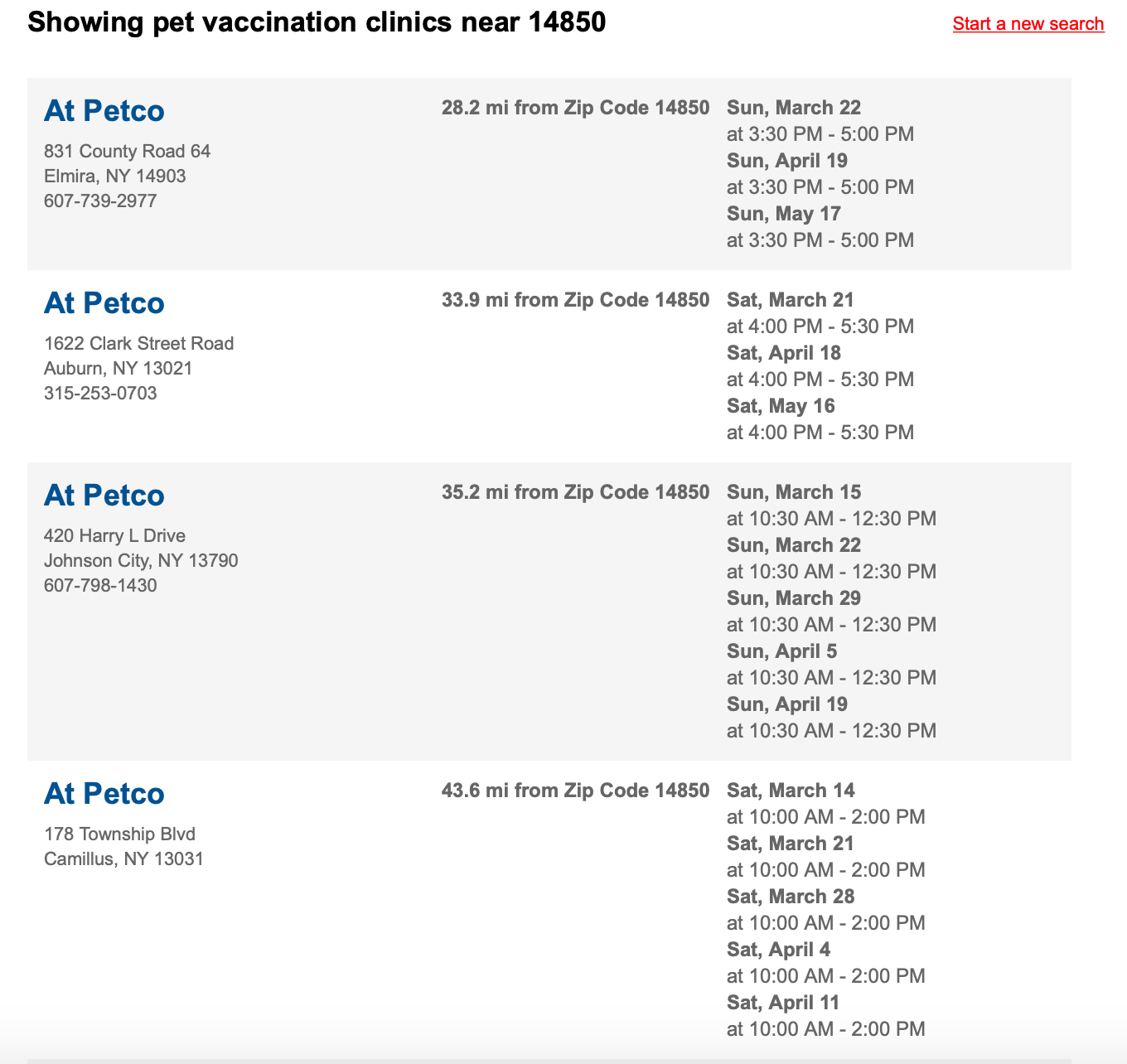Select the Sun, May 17 clinic date
This screenshot has height=1064, width=1127.
click(x=784, y=214)
